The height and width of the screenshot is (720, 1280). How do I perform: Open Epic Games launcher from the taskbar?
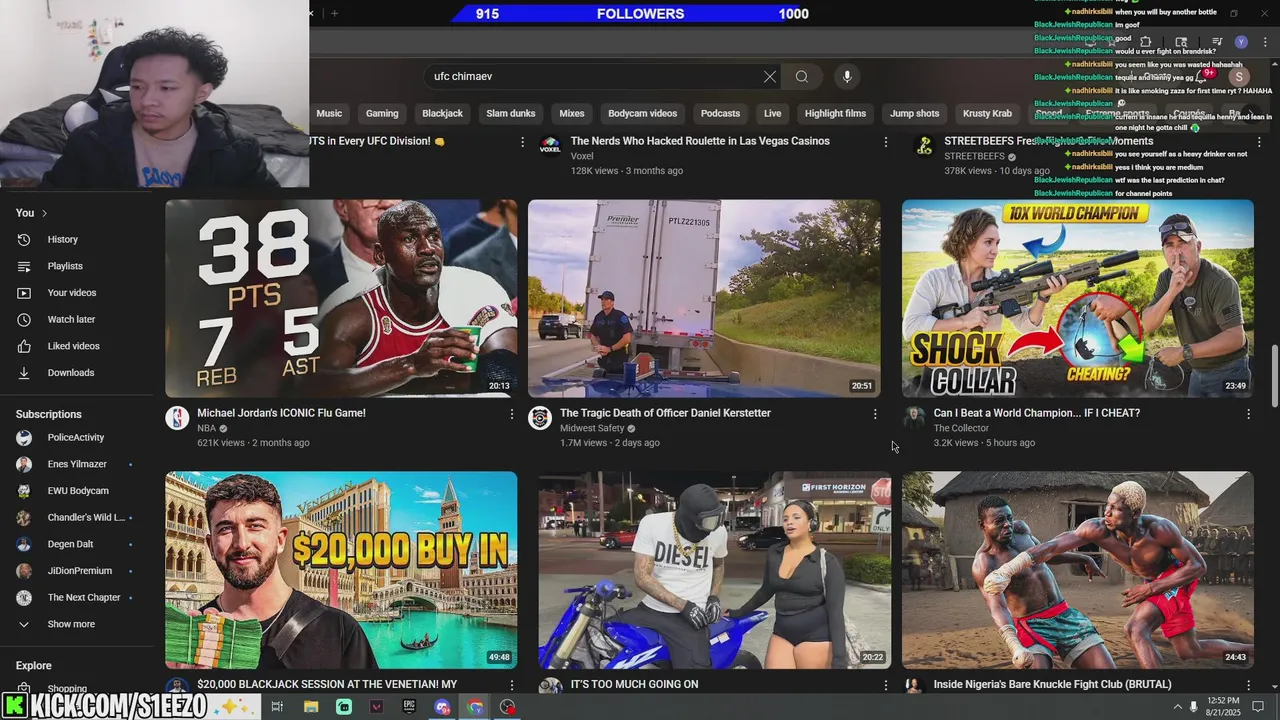pos(409,707)
